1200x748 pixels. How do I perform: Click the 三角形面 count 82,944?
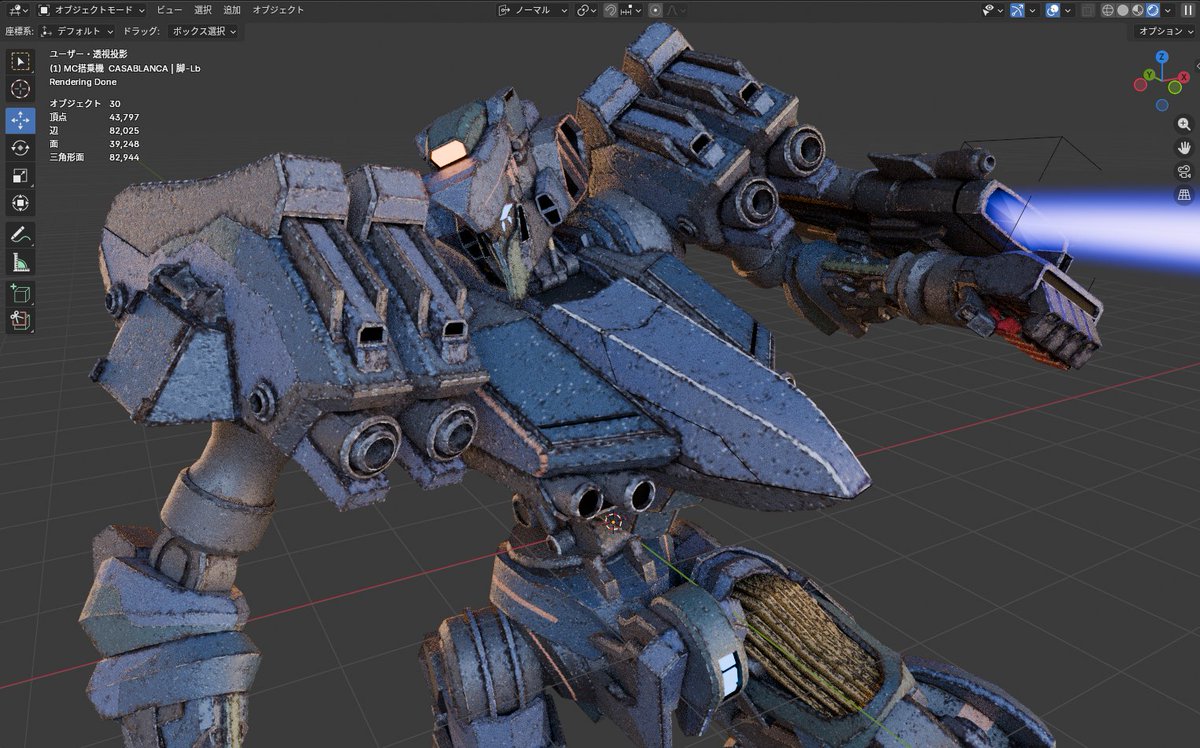point(124,157)
